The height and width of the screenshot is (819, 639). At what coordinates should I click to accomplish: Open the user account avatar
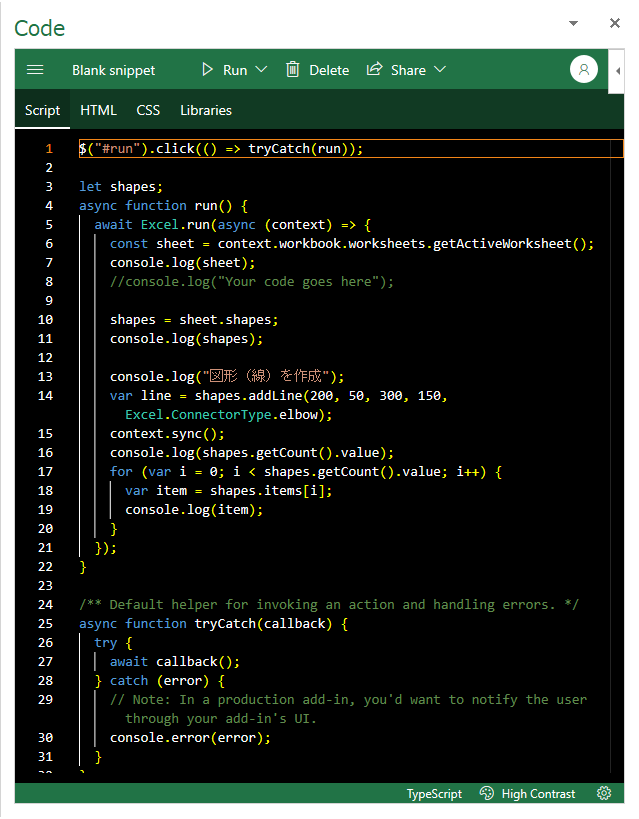pyautogui.click(x=583, y=70)
